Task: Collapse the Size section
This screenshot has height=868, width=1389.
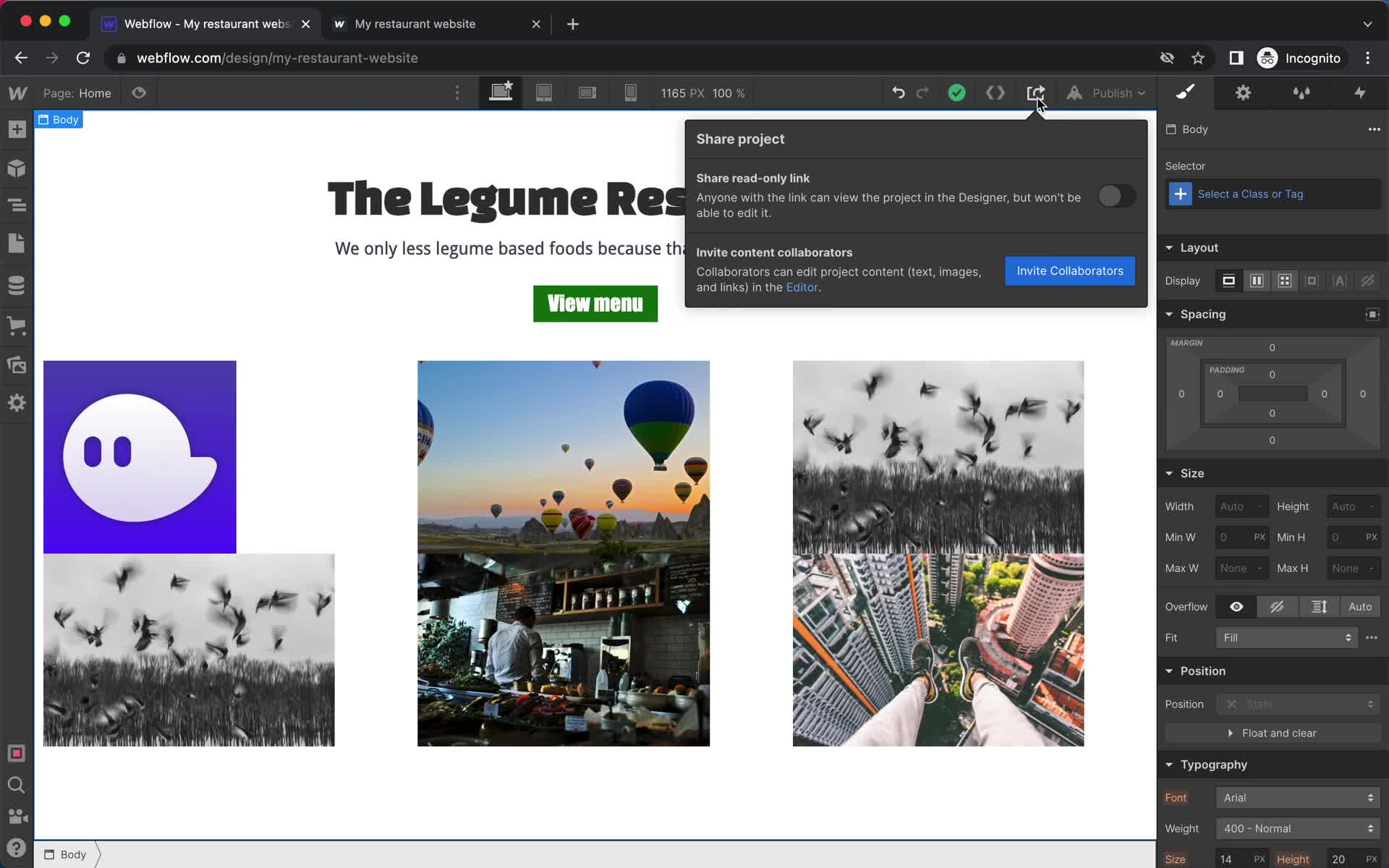Action: click(1169, 473)
